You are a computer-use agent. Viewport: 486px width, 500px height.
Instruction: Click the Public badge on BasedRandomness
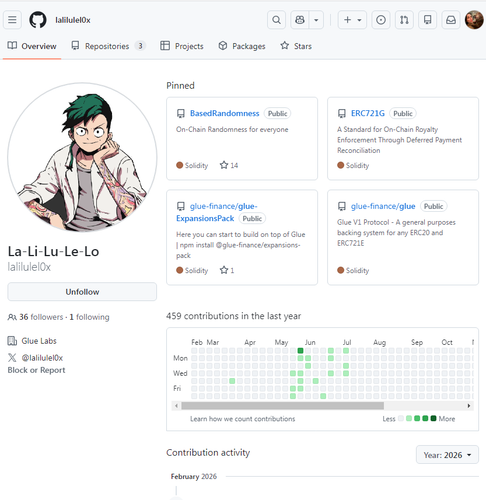point(277,114)
